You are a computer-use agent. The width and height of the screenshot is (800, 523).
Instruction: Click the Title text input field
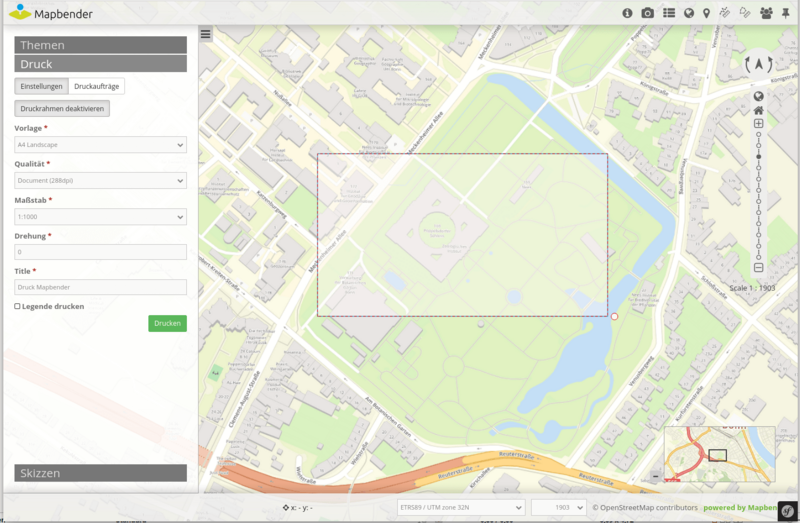[x=100, y=288]
